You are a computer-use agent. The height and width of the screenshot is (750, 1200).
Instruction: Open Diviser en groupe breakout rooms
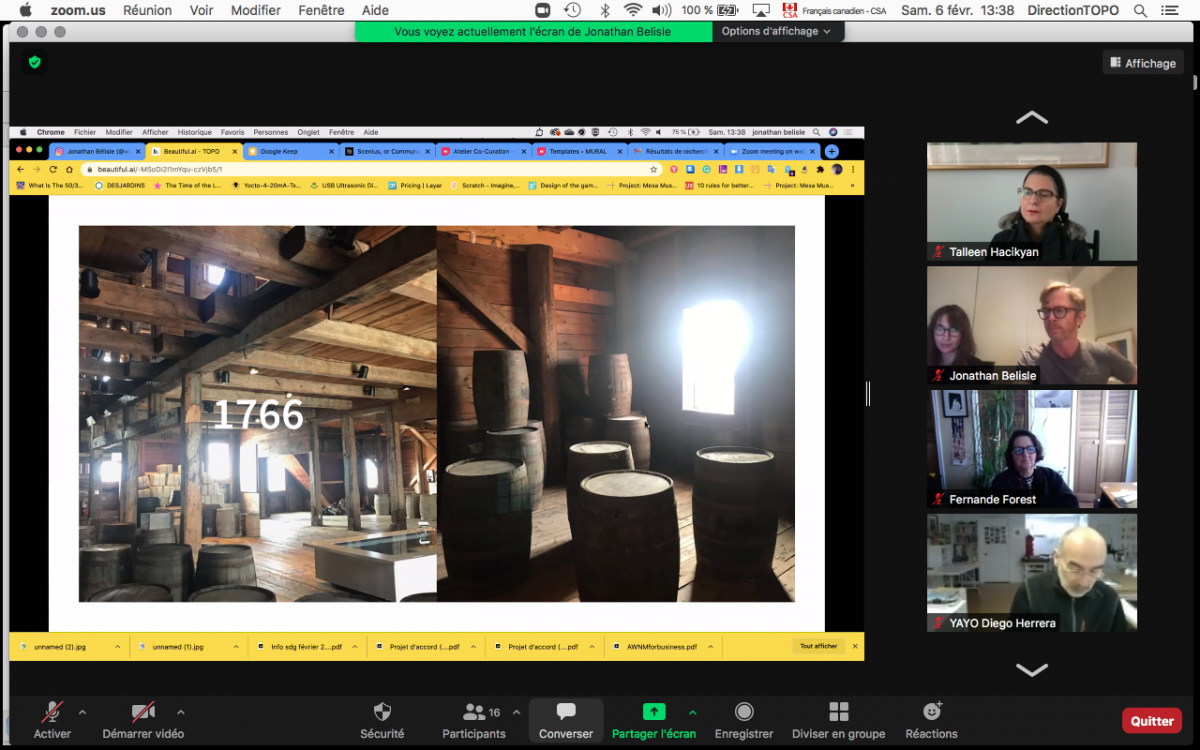[x=838, y=712]
